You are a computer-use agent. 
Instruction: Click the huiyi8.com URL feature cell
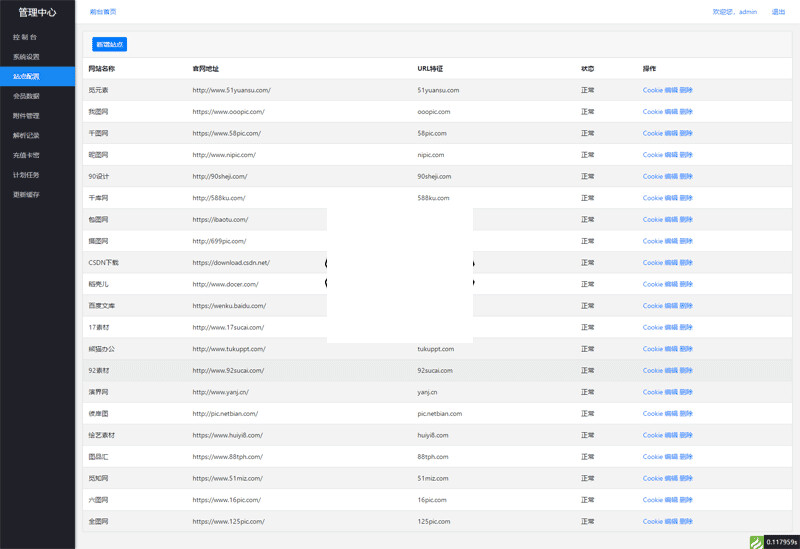click(433, 435)
